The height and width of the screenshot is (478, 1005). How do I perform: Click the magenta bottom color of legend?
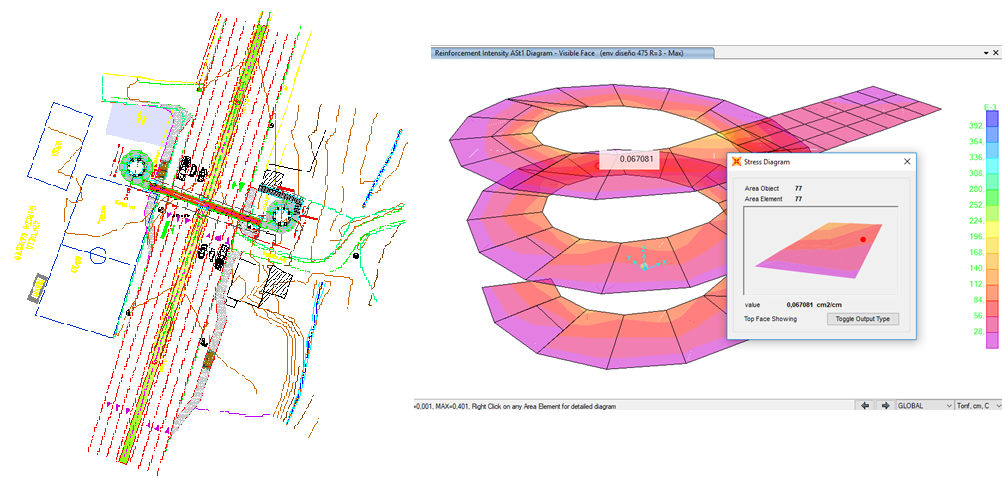pyautogui.click(x=992, y=340)
